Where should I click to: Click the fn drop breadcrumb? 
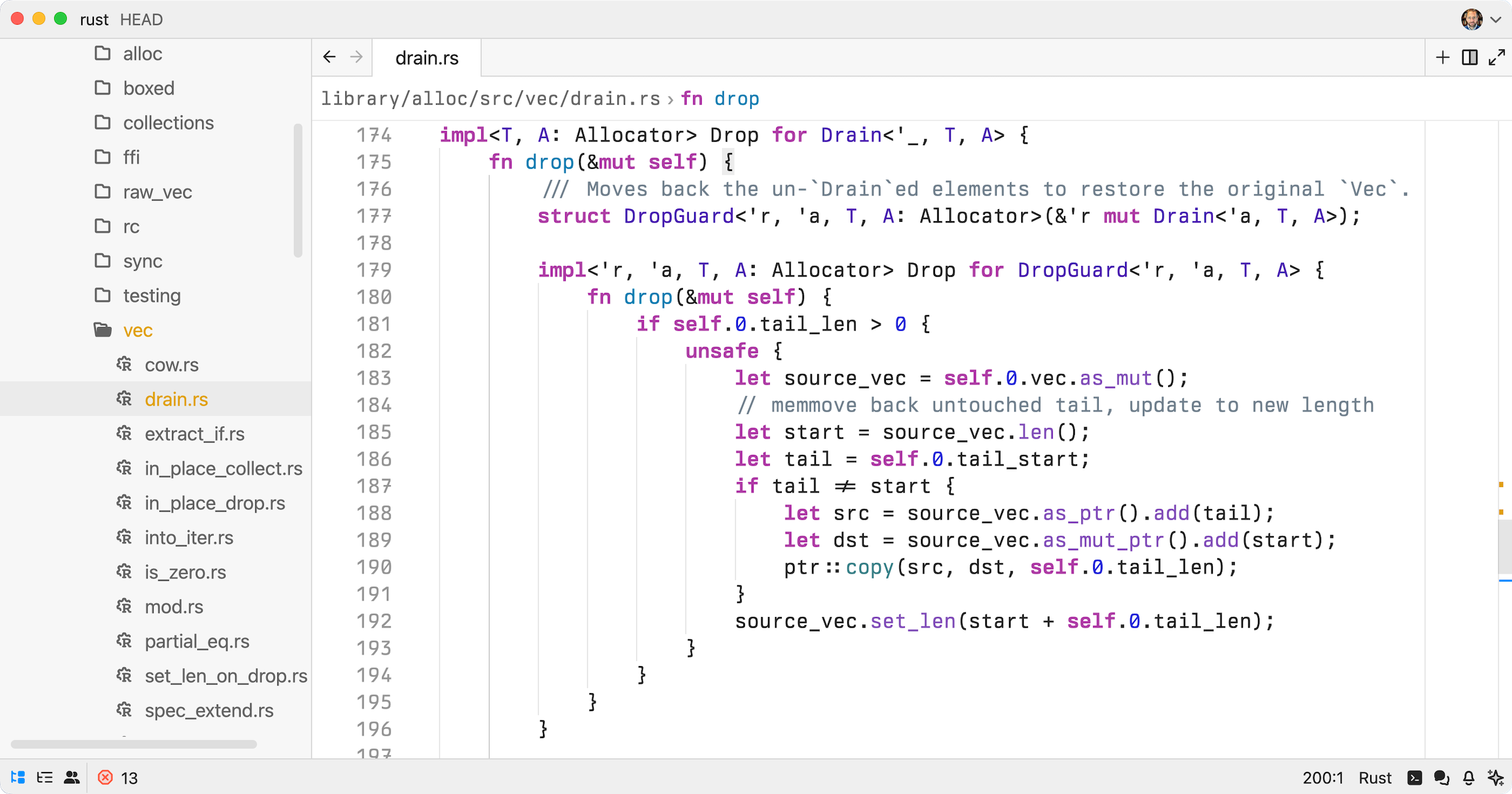[x=720, y=99]
